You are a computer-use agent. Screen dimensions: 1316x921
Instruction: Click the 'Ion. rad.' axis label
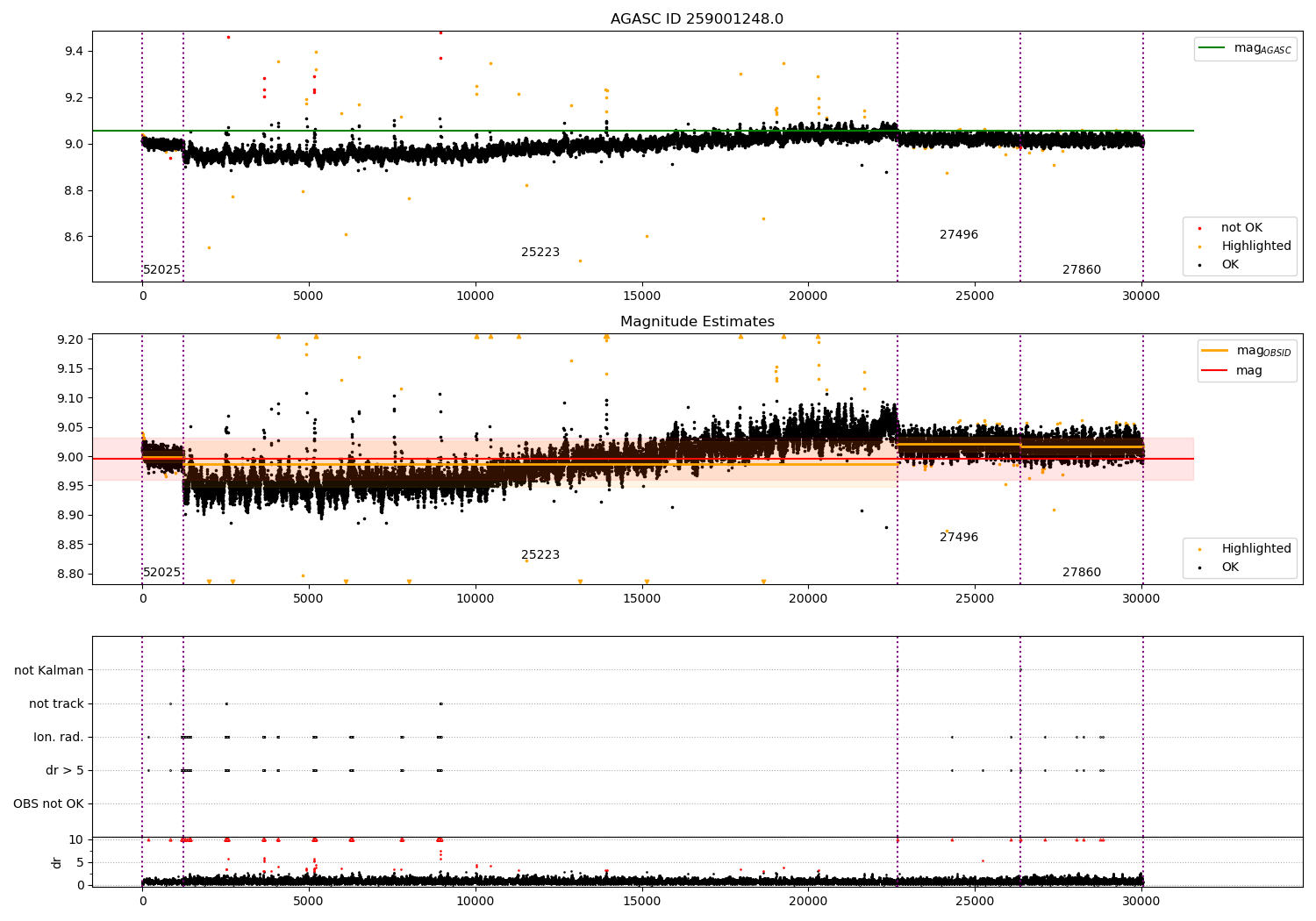click(x=59, y=738)
